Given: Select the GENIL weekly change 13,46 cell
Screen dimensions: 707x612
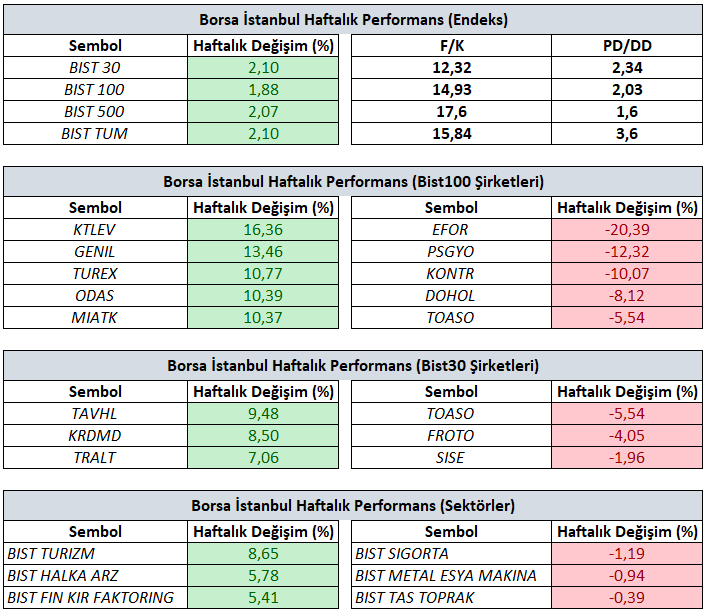Looking at the screenshot, I should pos(263,252).
